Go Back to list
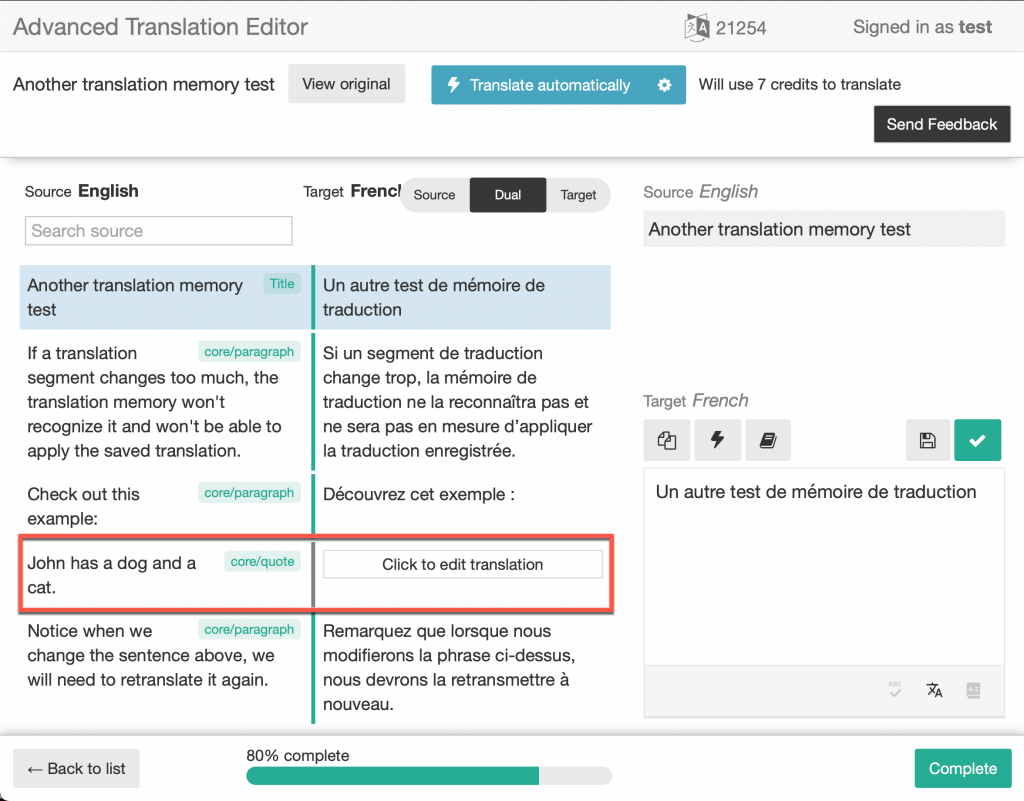The width and height of the screenshot is (1024, 801). pos(77,768)
